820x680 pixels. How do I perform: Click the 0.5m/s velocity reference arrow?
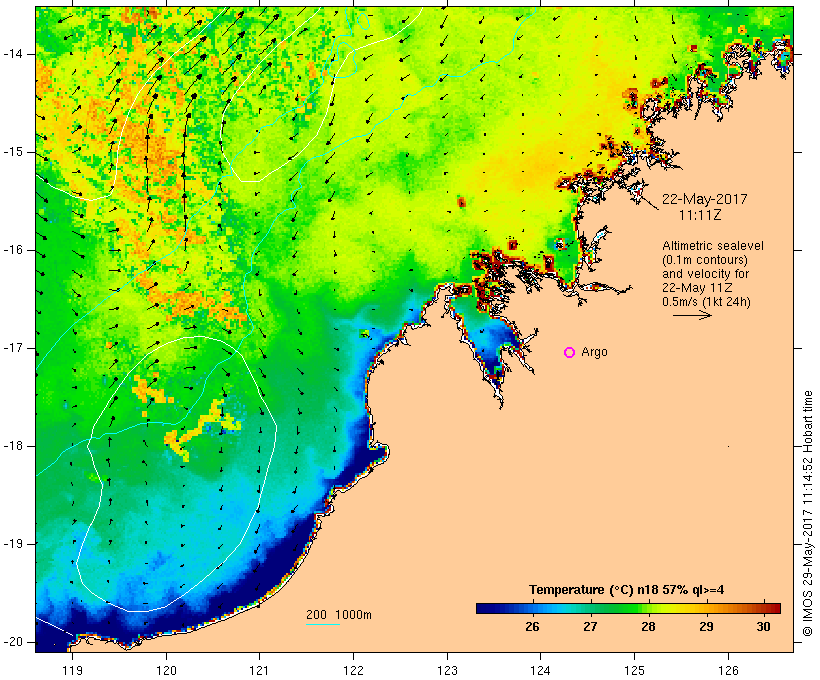click(692, 315)
